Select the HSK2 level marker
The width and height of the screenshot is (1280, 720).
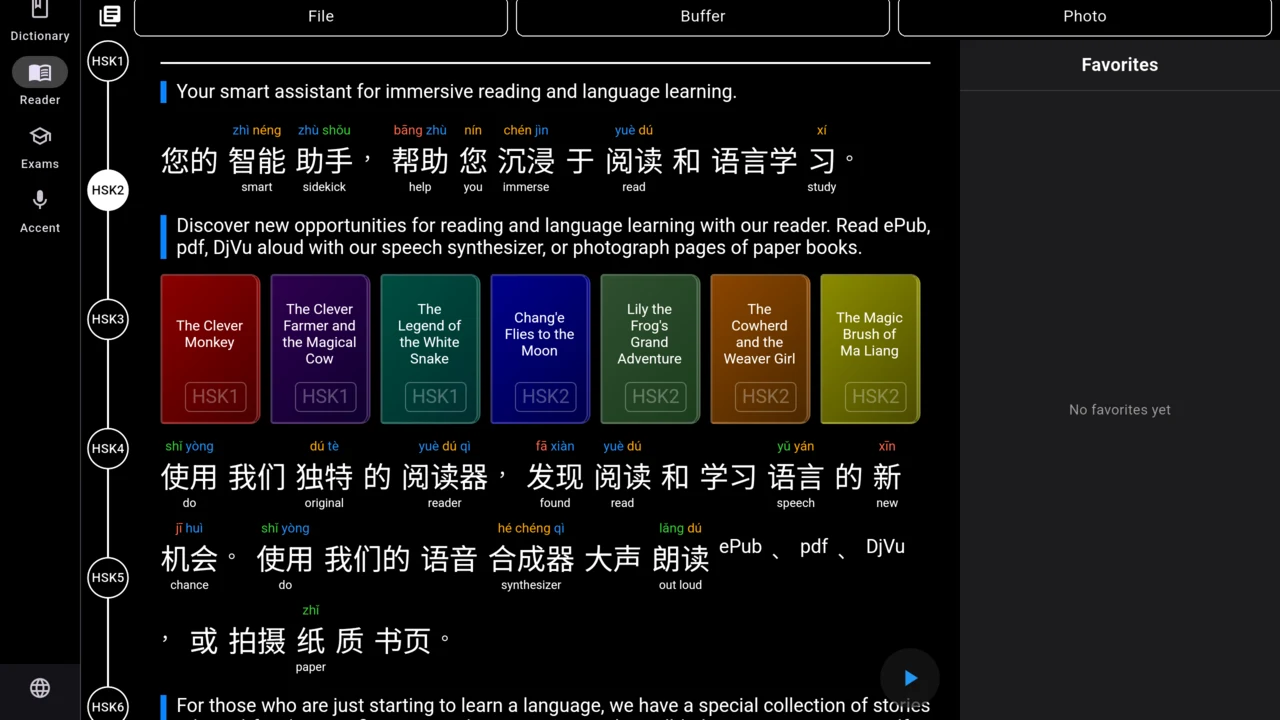click(108, 190)
